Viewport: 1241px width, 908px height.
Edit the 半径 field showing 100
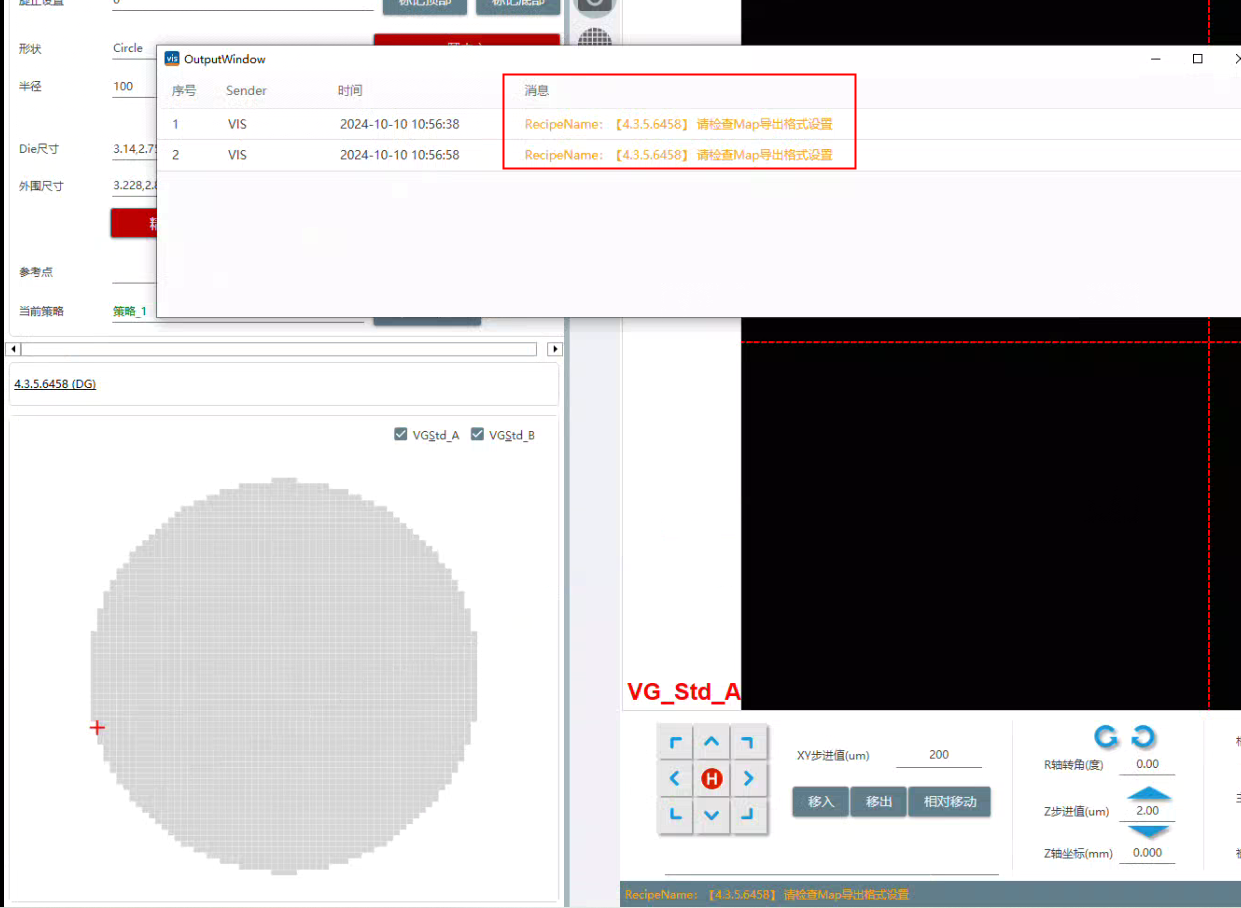coord(134,87)
